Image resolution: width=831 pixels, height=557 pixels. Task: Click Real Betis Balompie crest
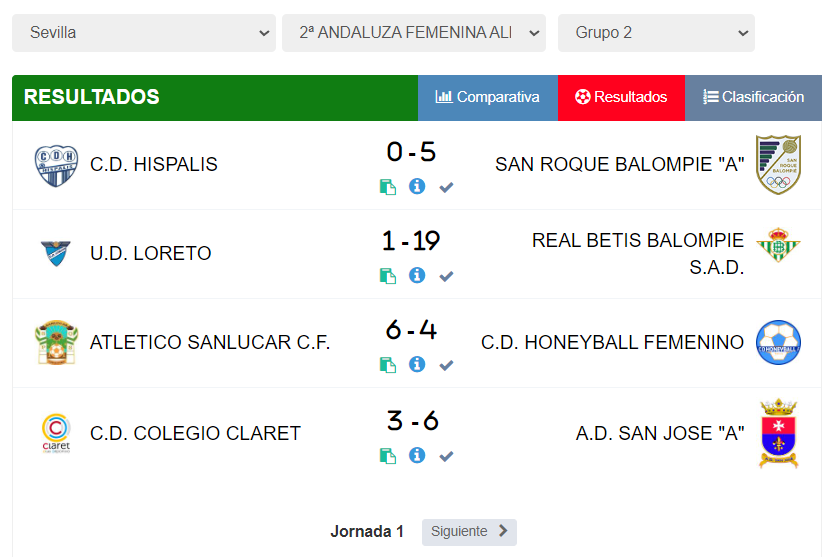point(778,245)
